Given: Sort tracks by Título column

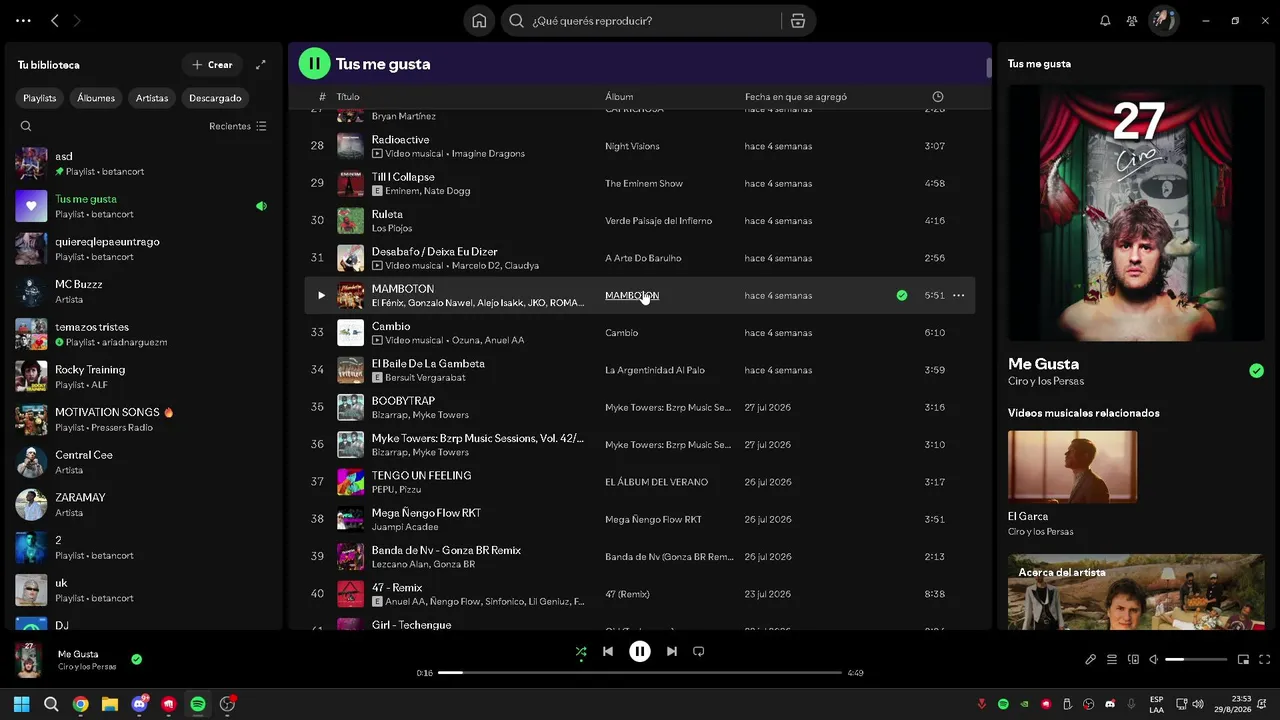Looking at the screenshot, I should [348, 97].
